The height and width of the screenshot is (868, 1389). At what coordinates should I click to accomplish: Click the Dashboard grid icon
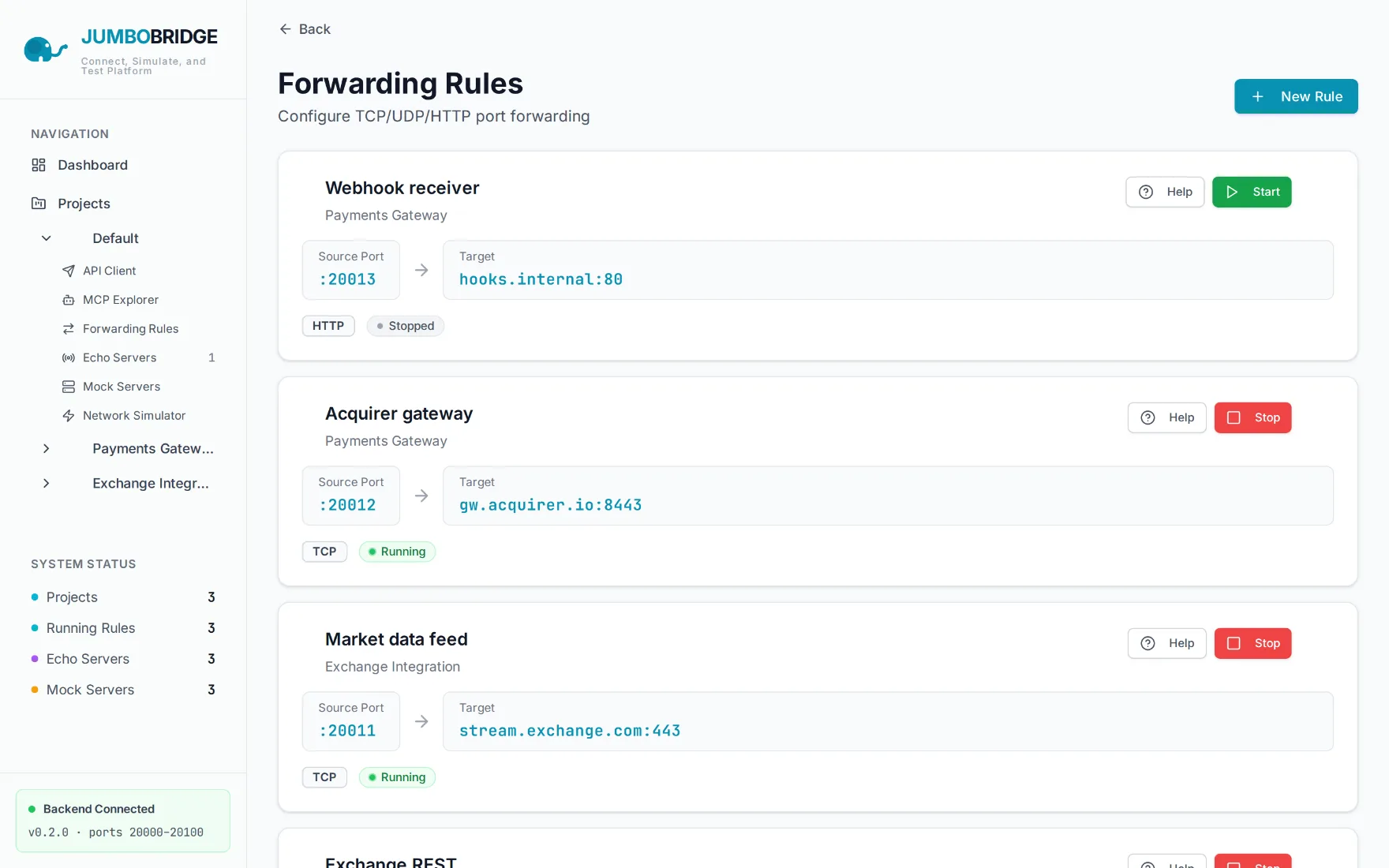pos(38,165)
